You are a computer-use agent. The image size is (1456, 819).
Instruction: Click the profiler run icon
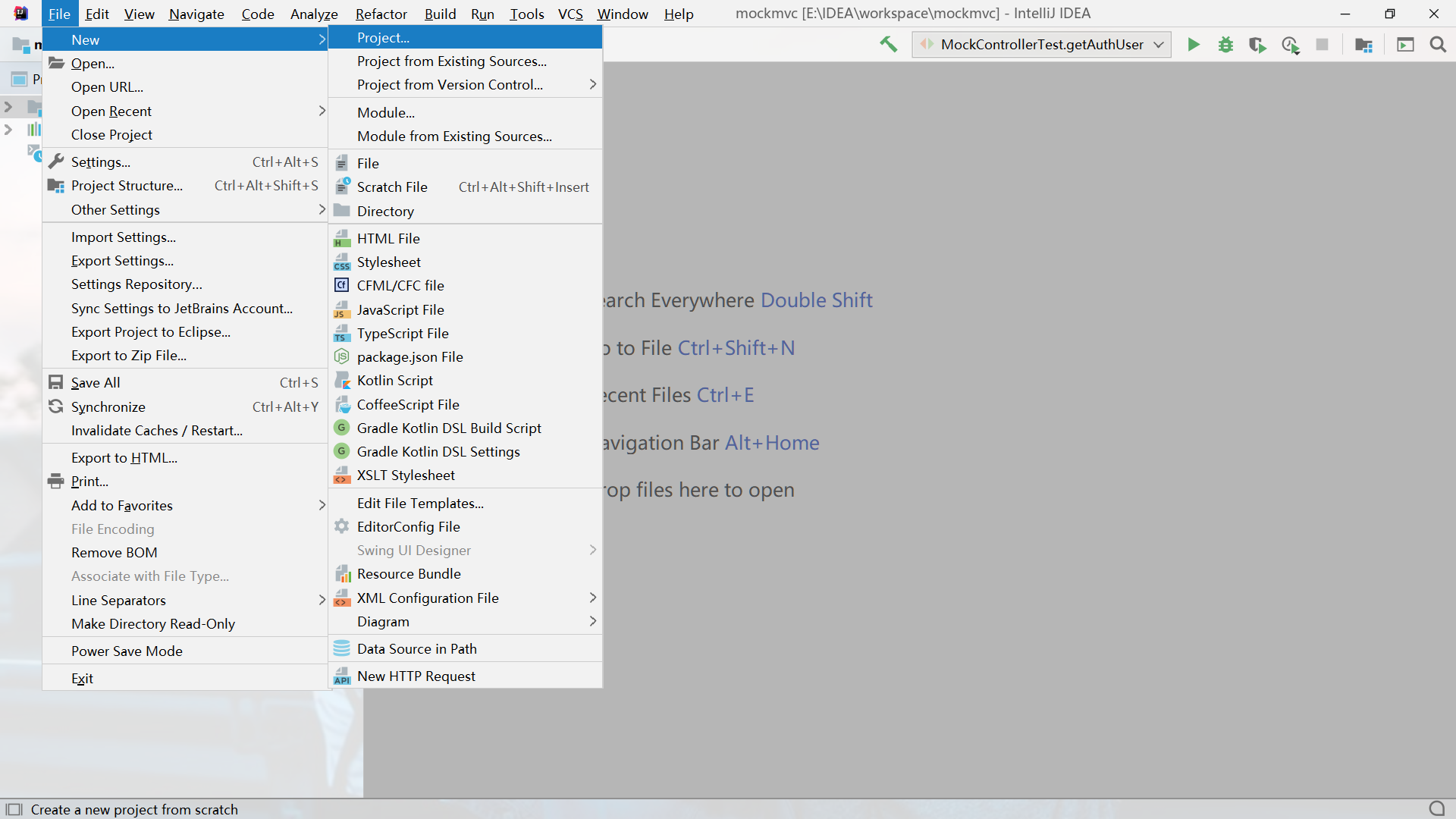click(x=1290, y=45)
